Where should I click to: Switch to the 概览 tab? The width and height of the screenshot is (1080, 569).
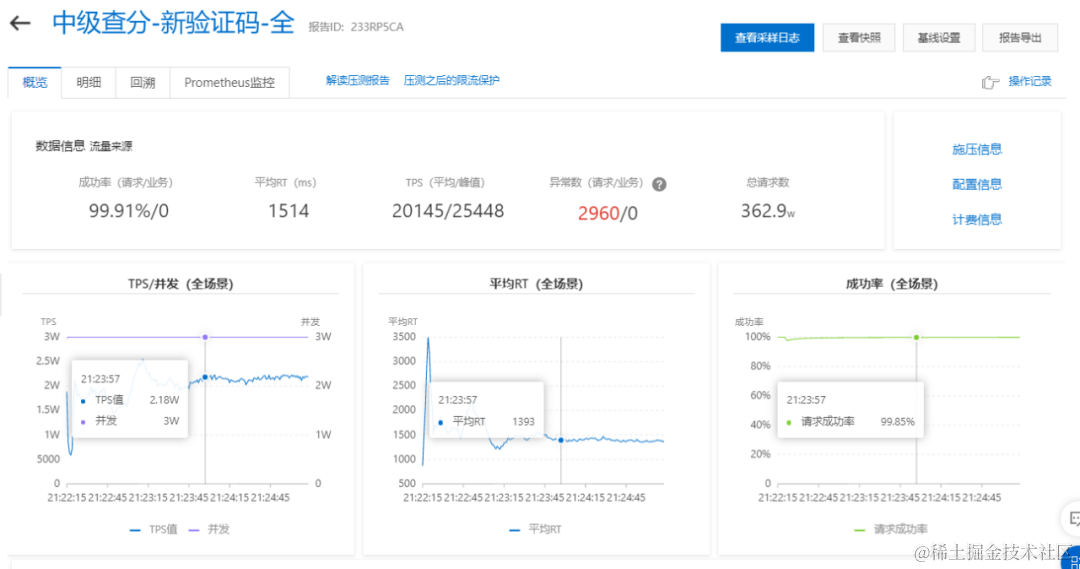coord(34,83)
